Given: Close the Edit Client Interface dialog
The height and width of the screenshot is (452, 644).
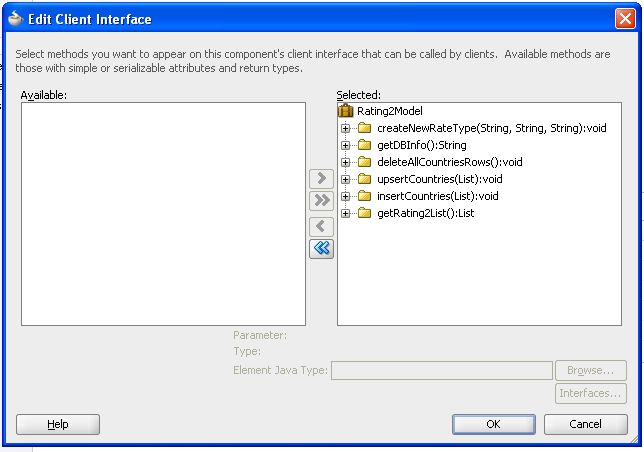Looking at the screenshot, I should pyautogui.click(x=623, y=19).
